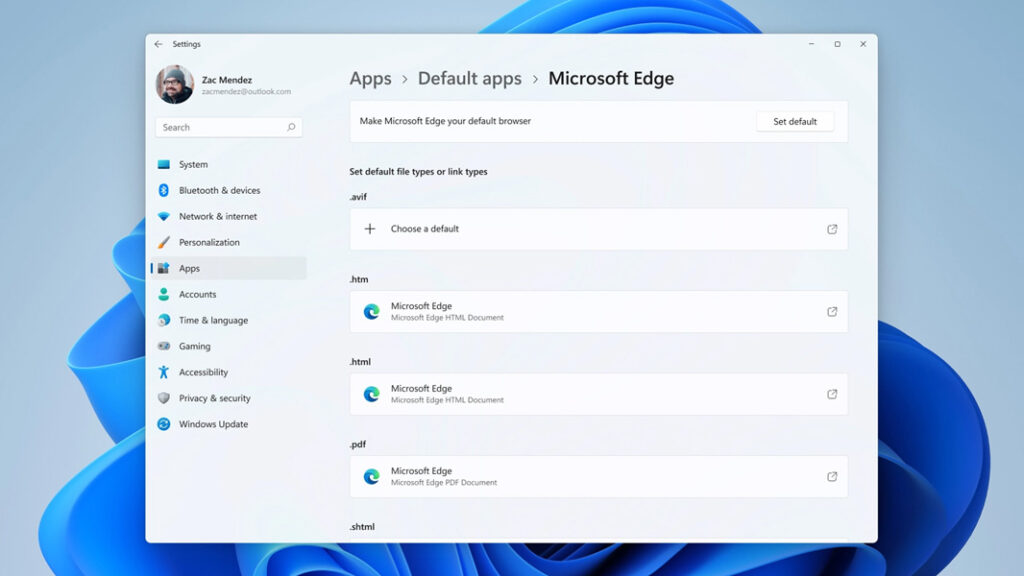Open the Accounts section icon
The width and height of the screenshot is (1024, 576).
162,294
